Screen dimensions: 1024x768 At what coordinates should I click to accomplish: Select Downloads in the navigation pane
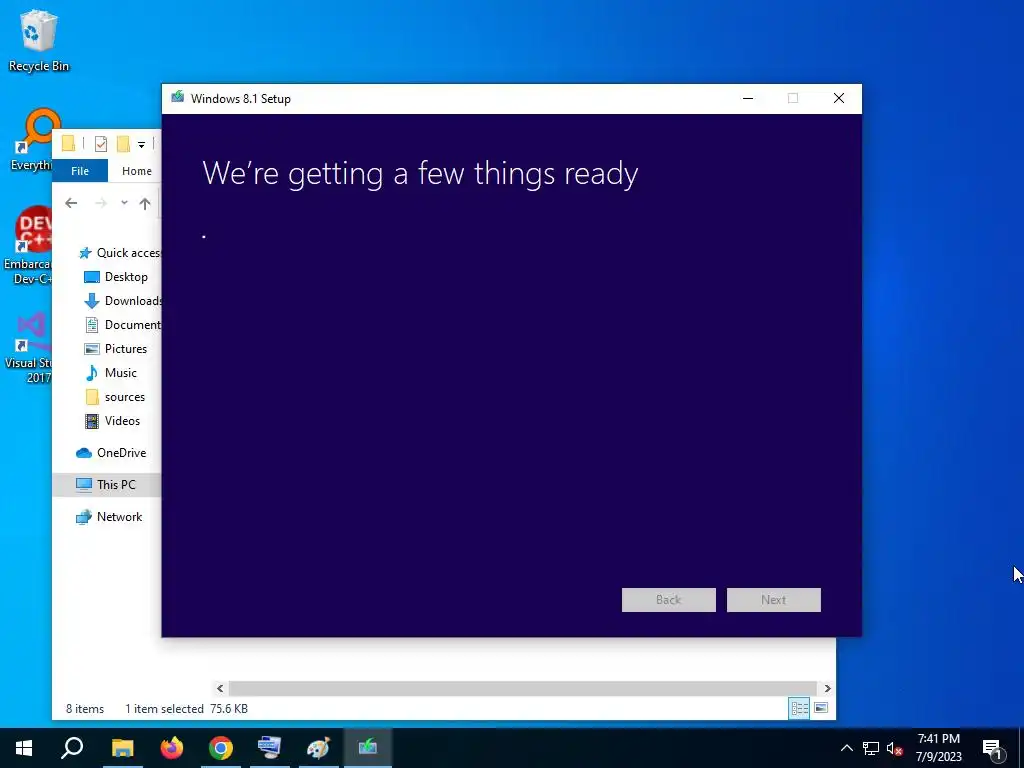[123, 300]
